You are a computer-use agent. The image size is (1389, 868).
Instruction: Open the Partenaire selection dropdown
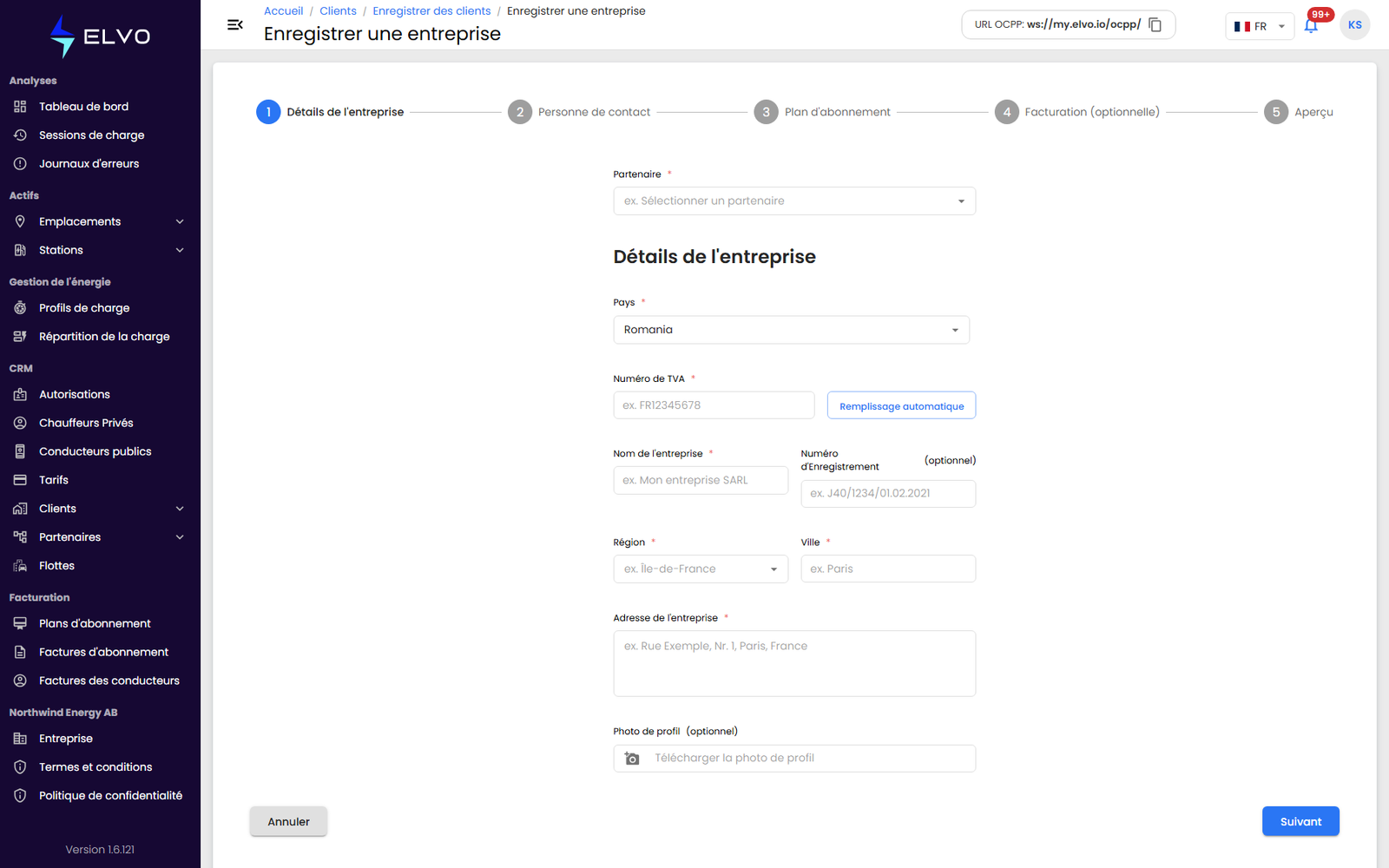[x=794, y=201]
